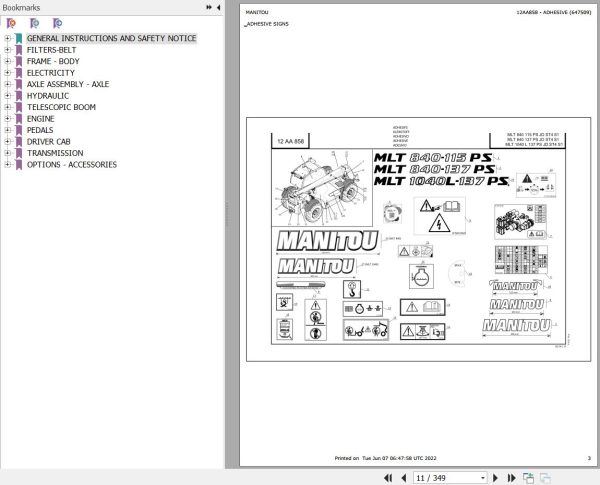Select the GENERAL INSTRUCTIONS AND SAFETY NOTICE bookmark
Image resolution: width=600 pixels, height=485 pixels.
tap(111, 38)
